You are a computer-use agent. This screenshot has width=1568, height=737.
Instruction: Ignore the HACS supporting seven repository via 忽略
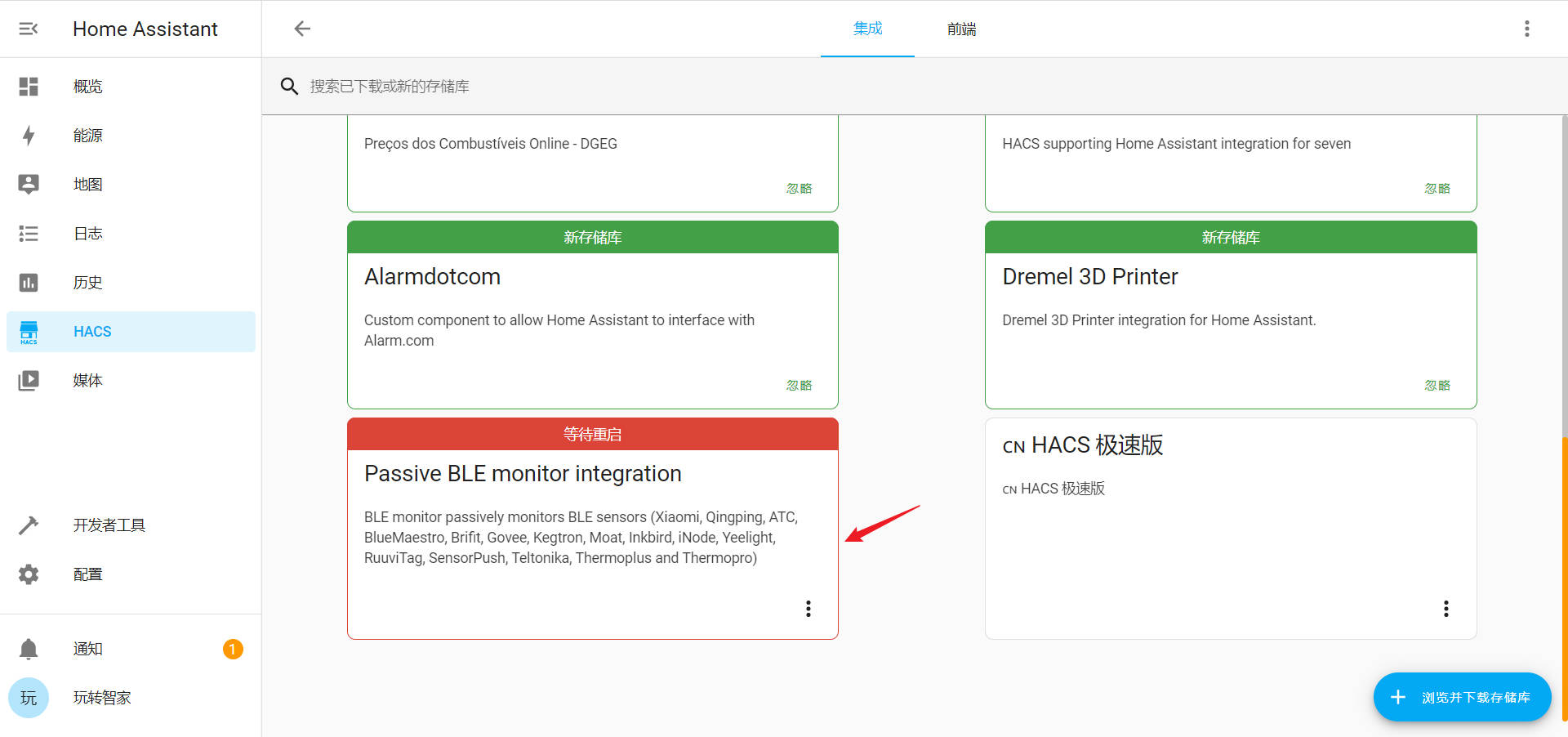(1437, 188)
